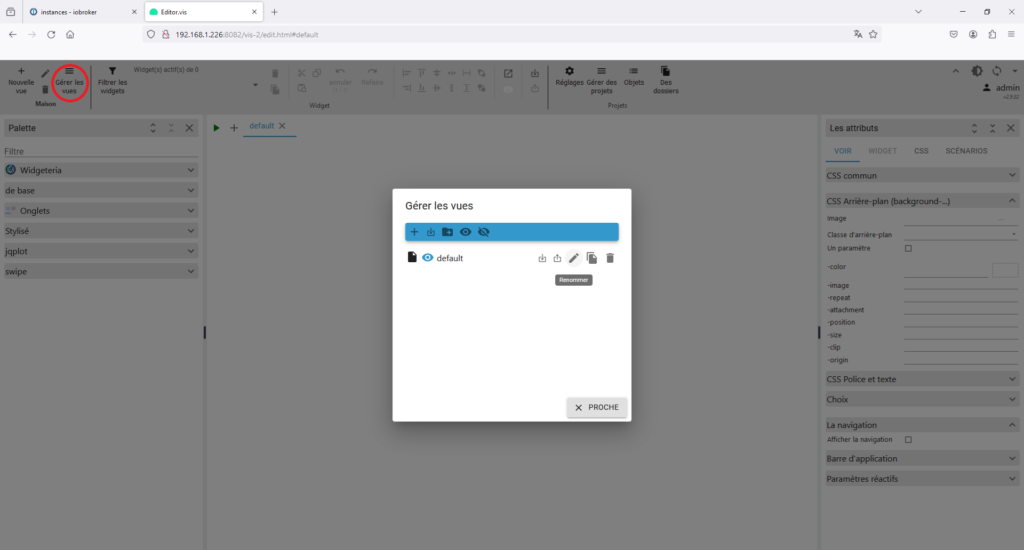Hide all views with the crossed-eye icon
1024x550 pixels.
click(483, 232)
